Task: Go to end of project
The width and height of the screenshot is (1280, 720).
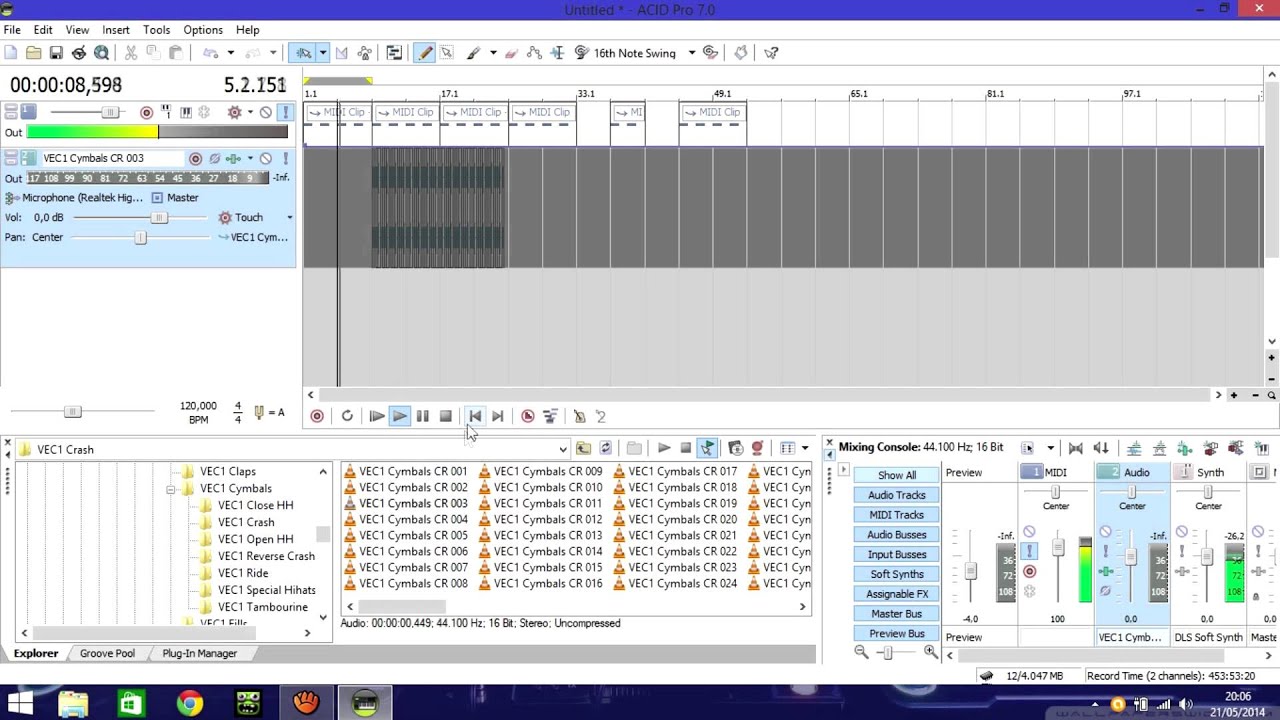Action: pyautogui.click(x=498, y=416)
